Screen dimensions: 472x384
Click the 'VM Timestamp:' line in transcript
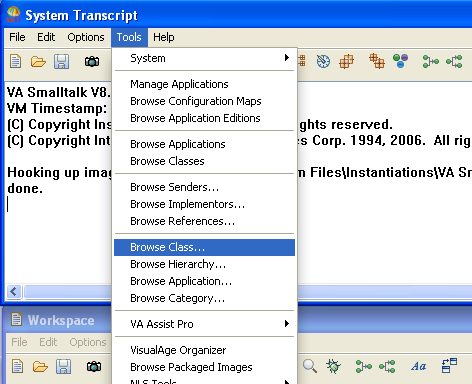point(57,109)
